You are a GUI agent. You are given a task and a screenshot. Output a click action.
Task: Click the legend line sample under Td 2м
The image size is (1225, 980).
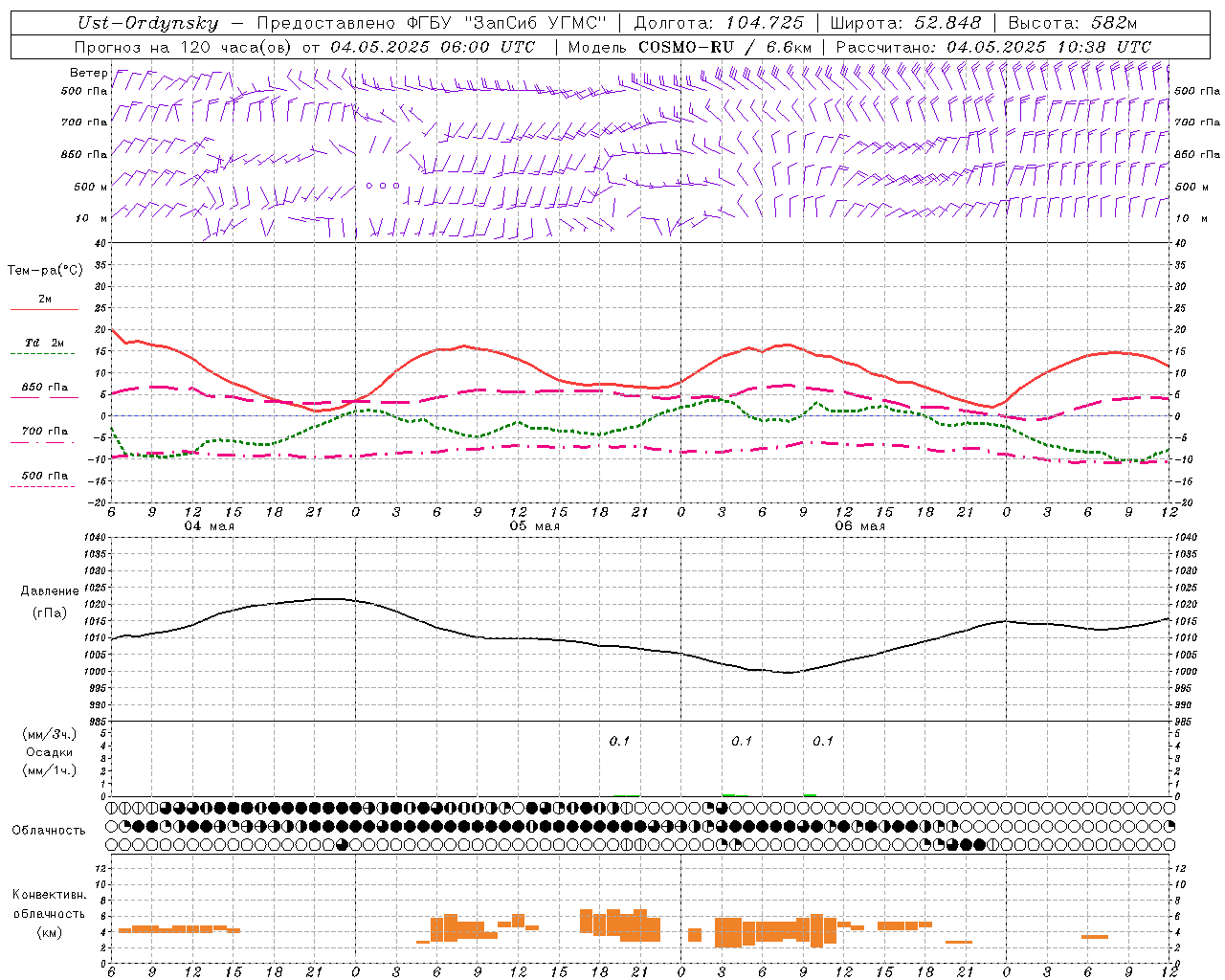point(43,354)
